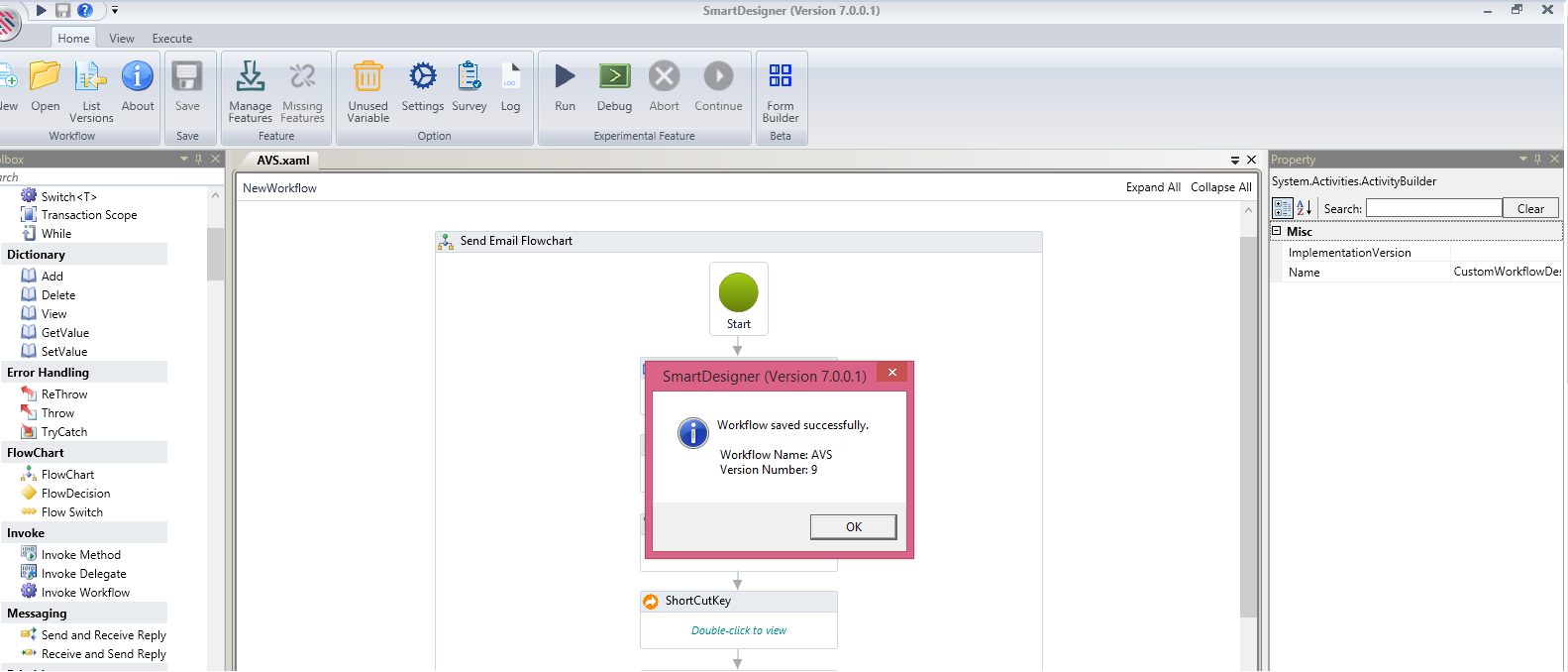This screenshot has width=1568, height=672.
Task: Collapse the Misc property category
Action: 1277,231
